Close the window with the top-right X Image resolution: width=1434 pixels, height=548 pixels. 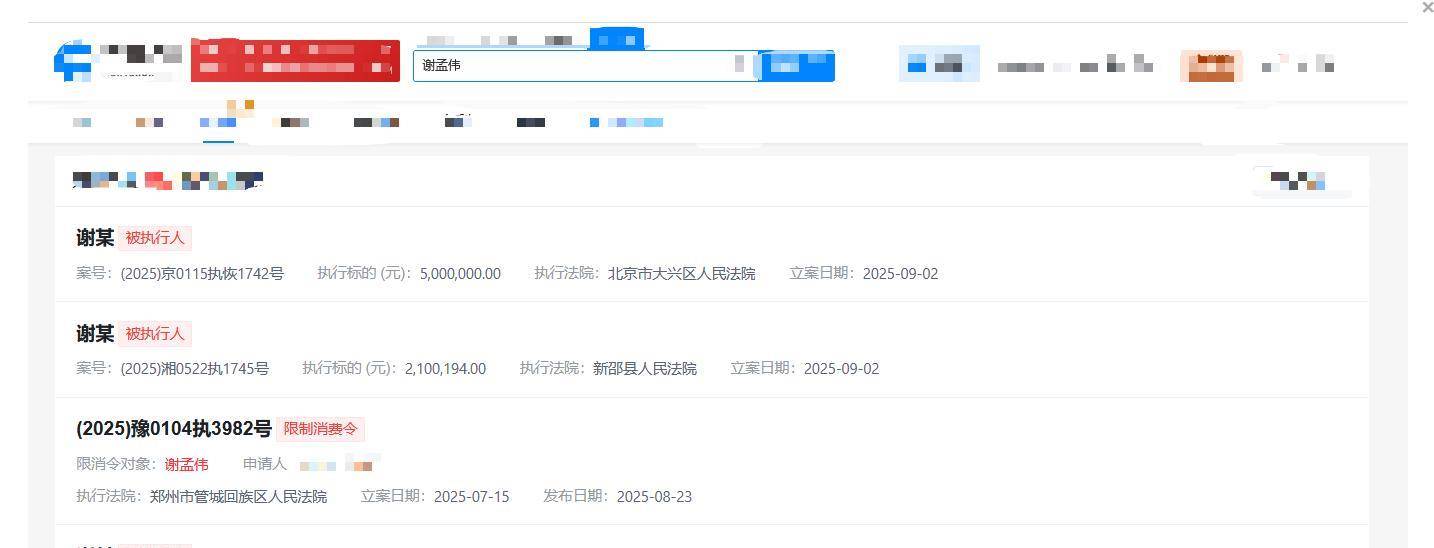(1427, 8)
